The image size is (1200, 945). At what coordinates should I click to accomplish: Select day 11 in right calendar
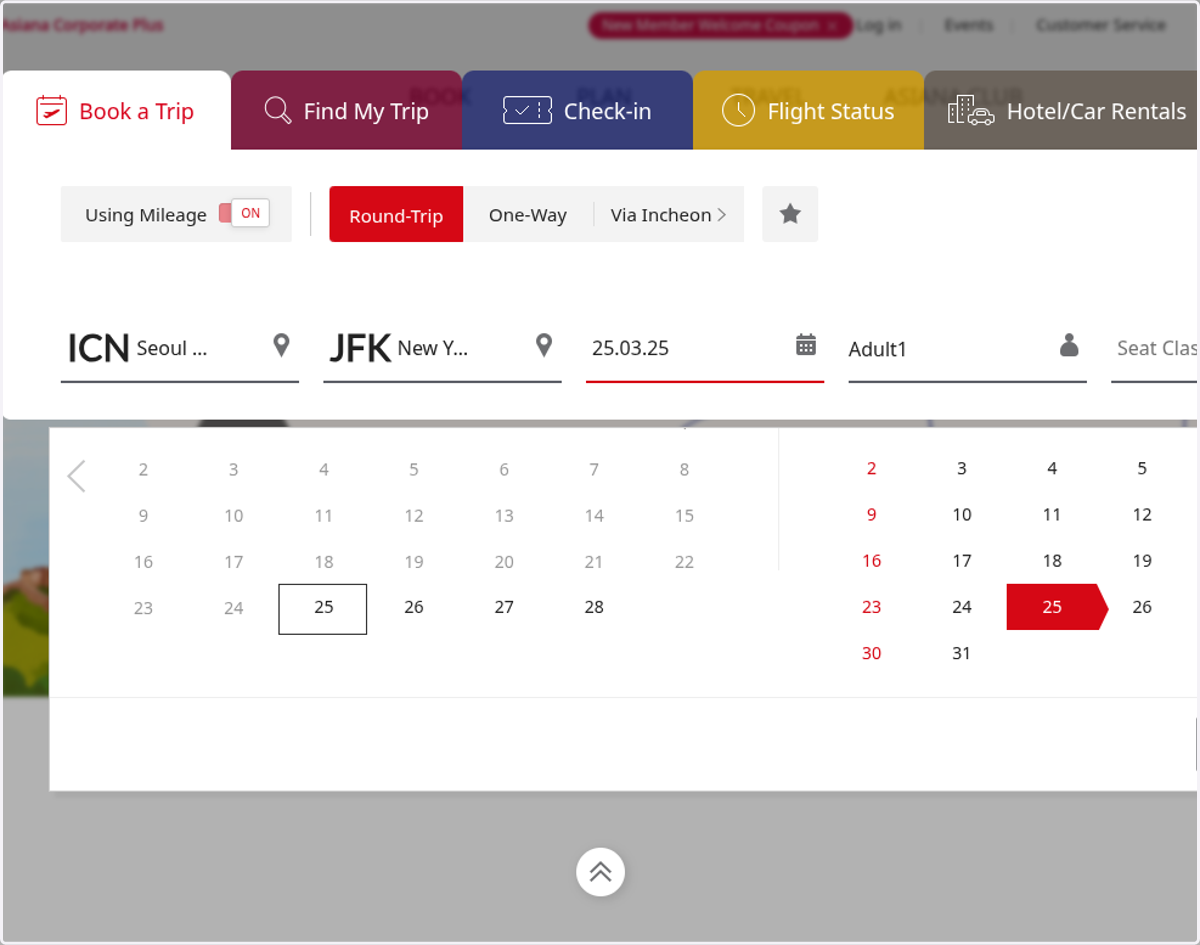[x=1052, y=515]
